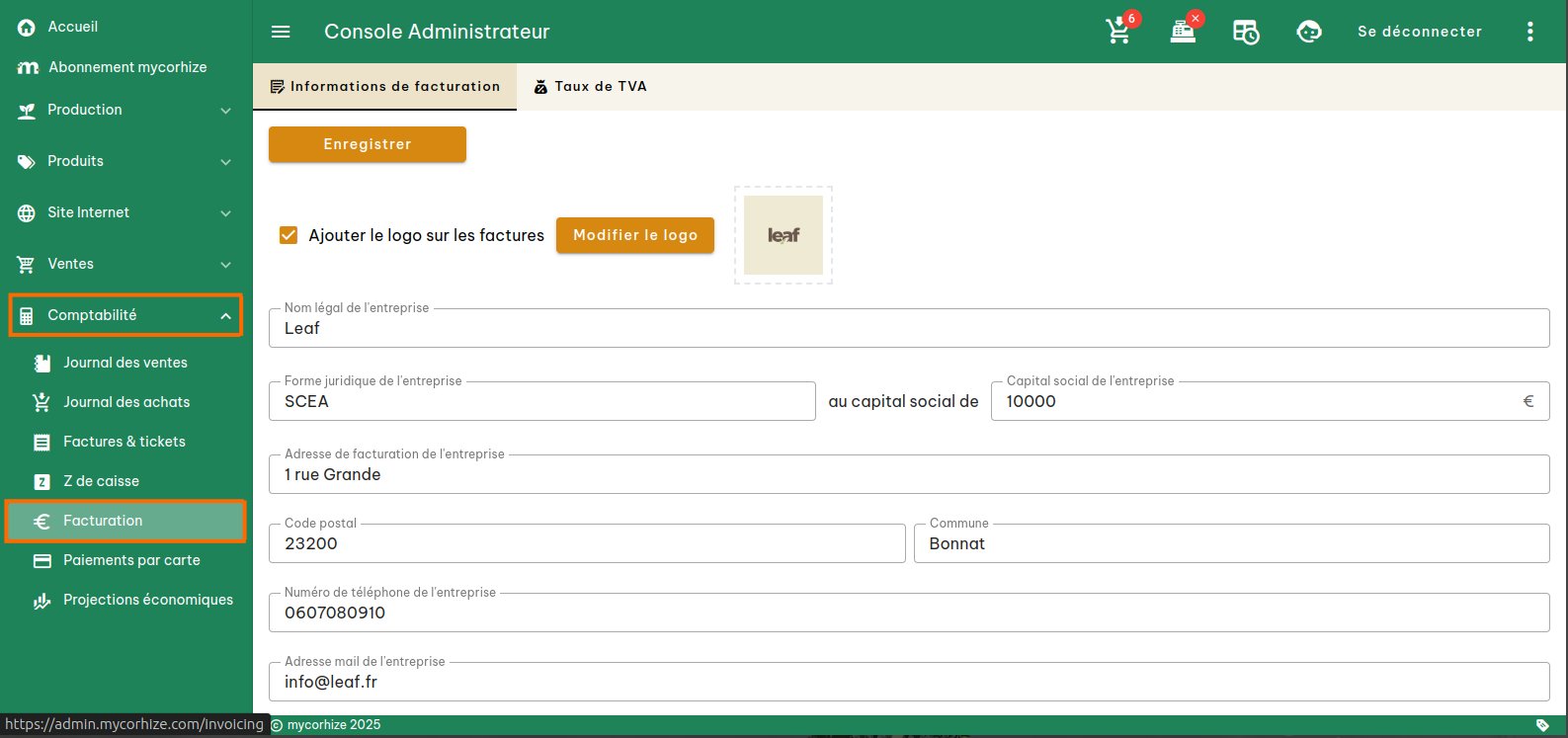Expand the Produits sidebar section

click(x=125, y=161)
